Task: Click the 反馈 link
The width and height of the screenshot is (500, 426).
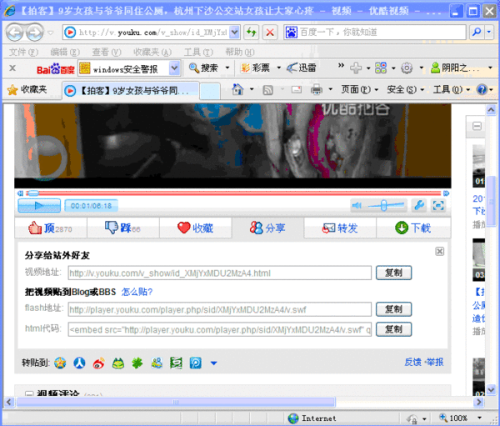Action: 413,362
